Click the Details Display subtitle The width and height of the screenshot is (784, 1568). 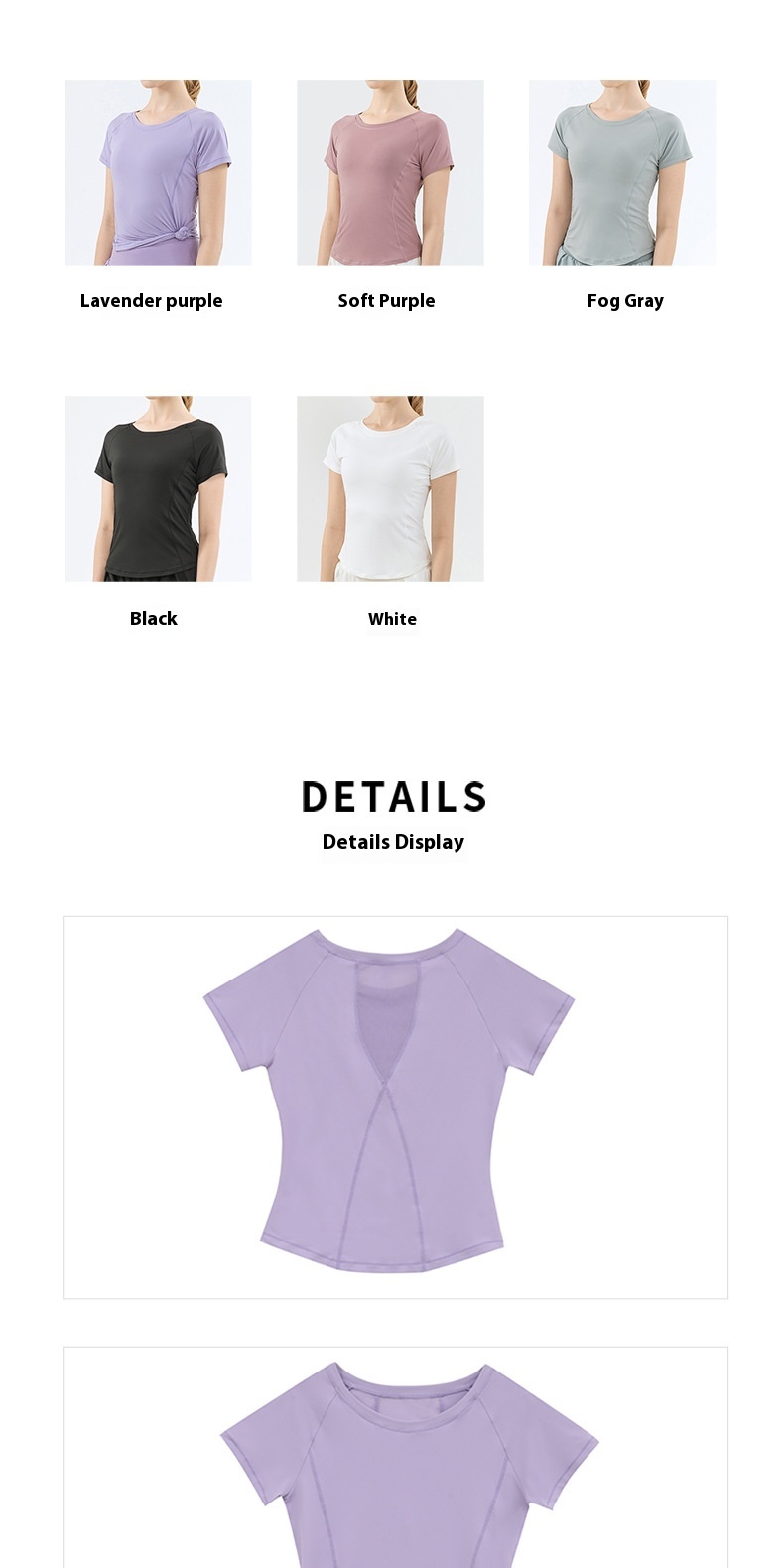[x=393, y=842]
